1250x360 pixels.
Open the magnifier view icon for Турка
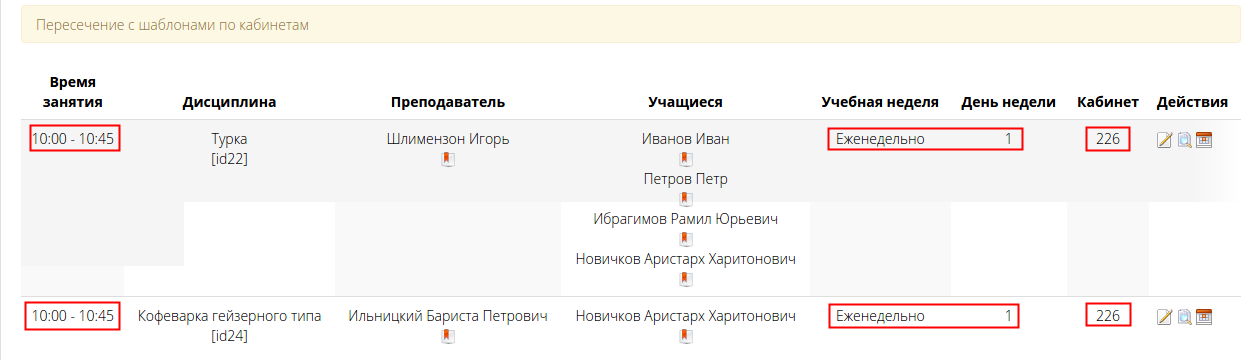[1184, 140]
